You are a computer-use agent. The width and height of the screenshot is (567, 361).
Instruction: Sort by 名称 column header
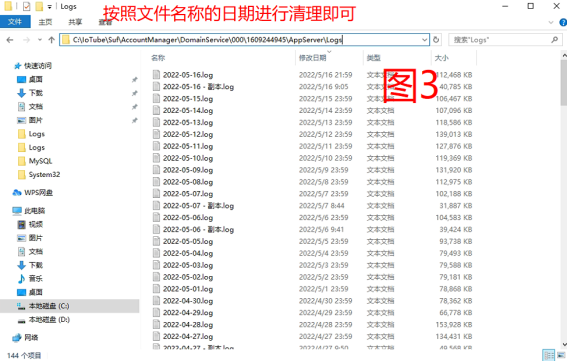click(x=158, y=58)
